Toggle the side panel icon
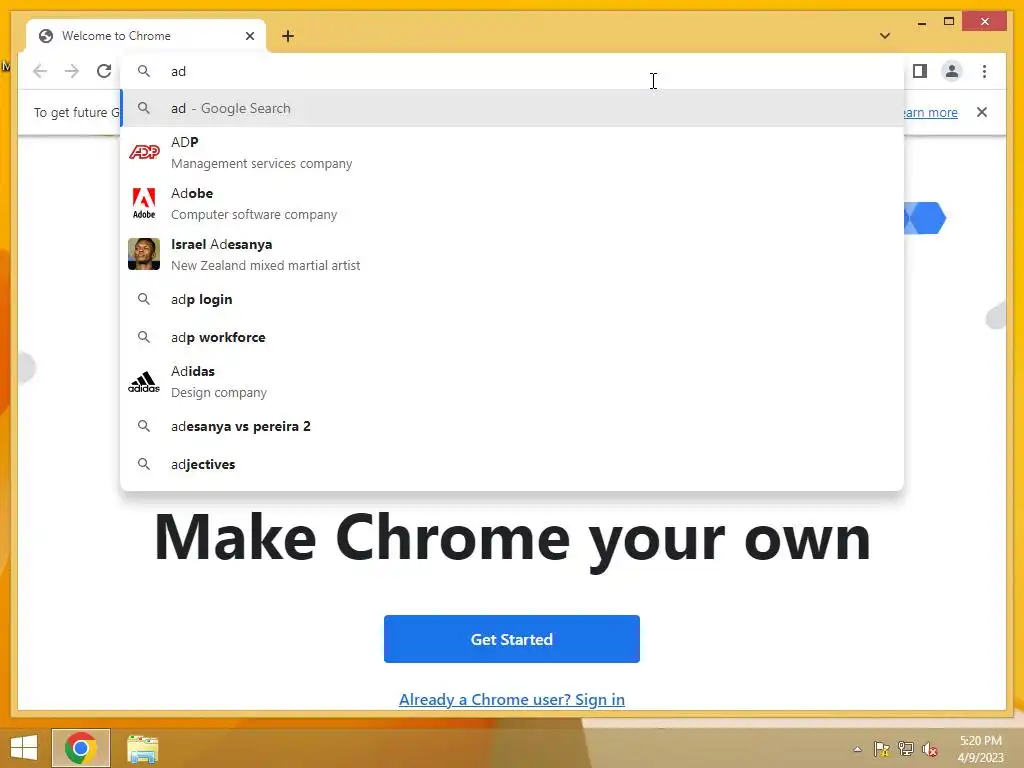Image resolution: width=1024 pixels, height=768 pixels. (920, 71)
